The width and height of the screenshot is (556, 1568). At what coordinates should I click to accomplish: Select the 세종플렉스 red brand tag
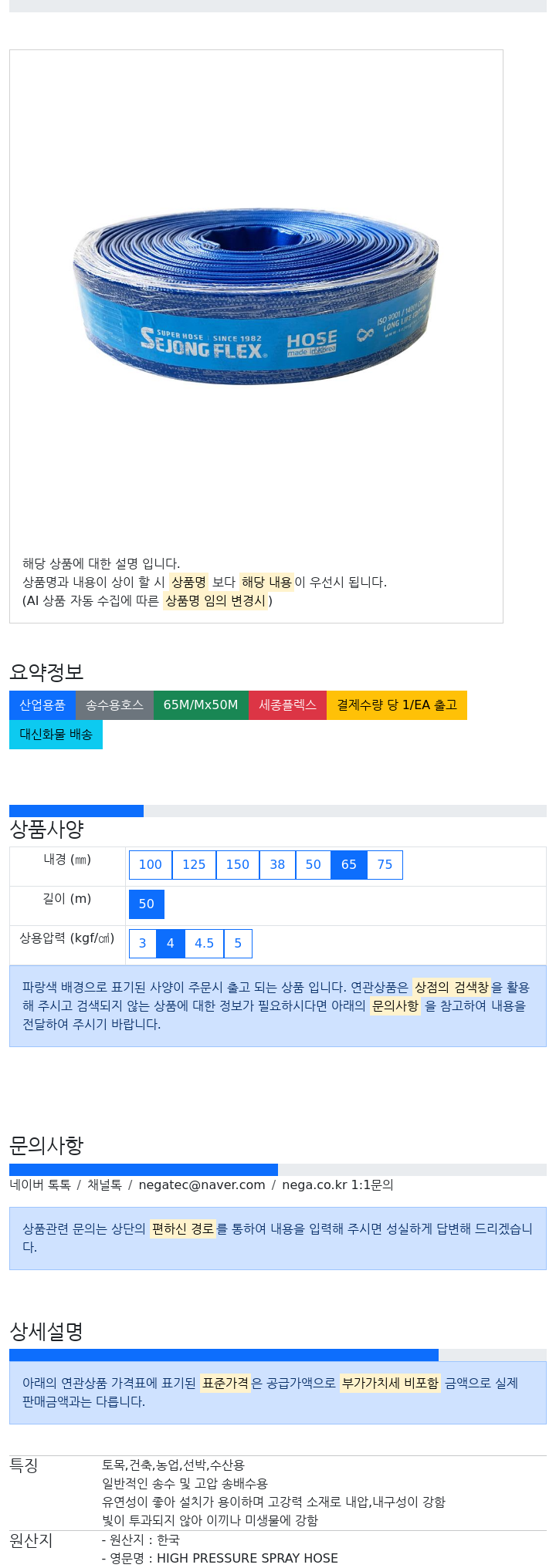[287, 705]
